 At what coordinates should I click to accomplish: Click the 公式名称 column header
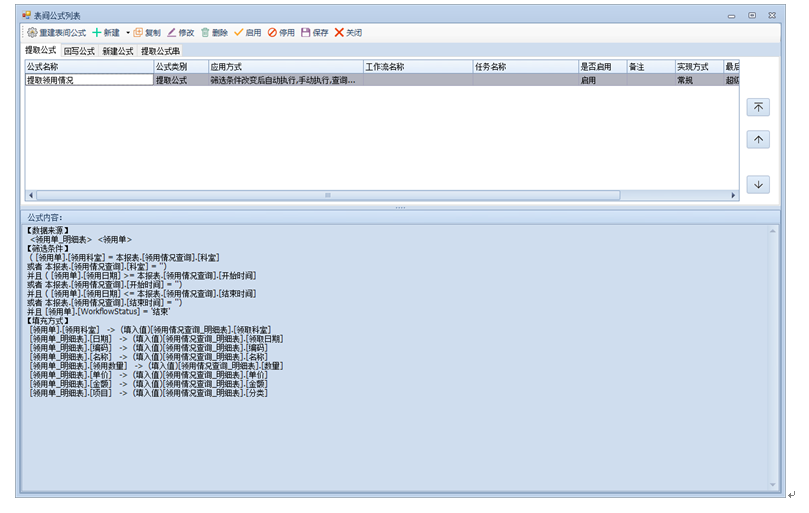click(88, 67)
